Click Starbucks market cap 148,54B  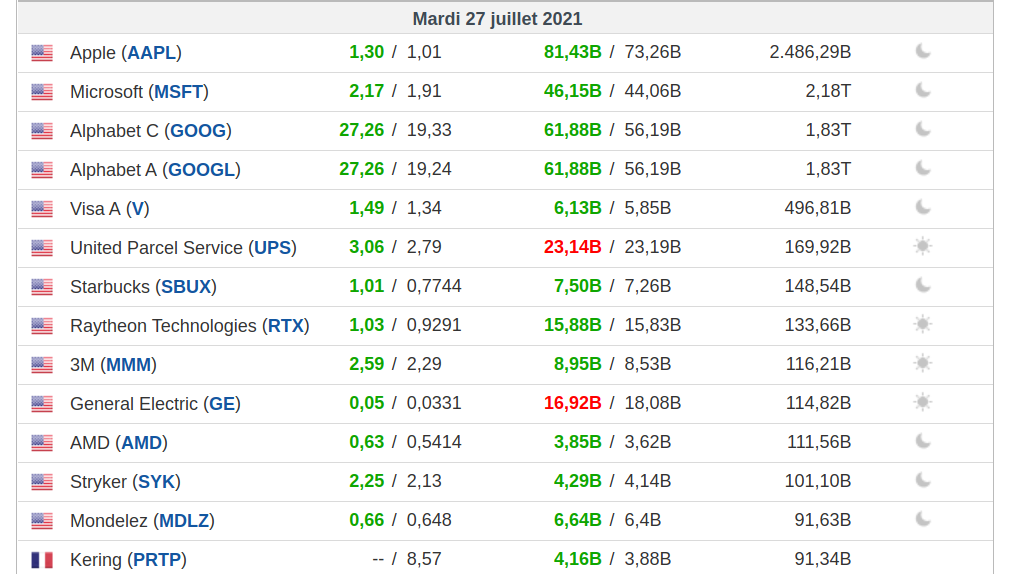(x=817, y=286)
